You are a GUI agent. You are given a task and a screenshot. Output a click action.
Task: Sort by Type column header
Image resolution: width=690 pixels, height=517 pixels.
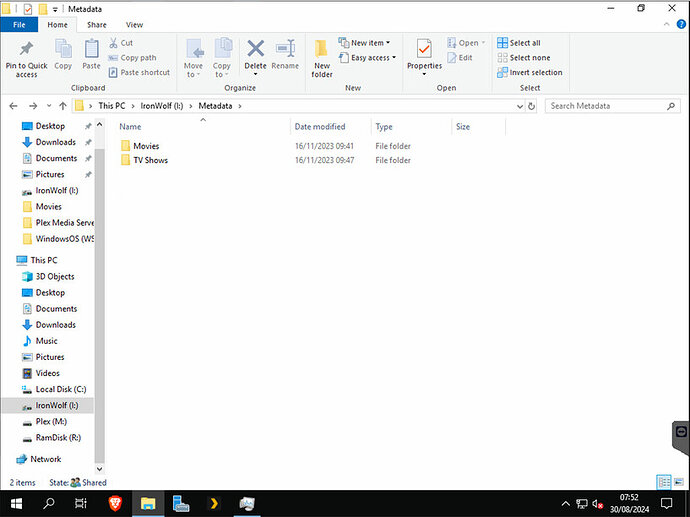384,127
